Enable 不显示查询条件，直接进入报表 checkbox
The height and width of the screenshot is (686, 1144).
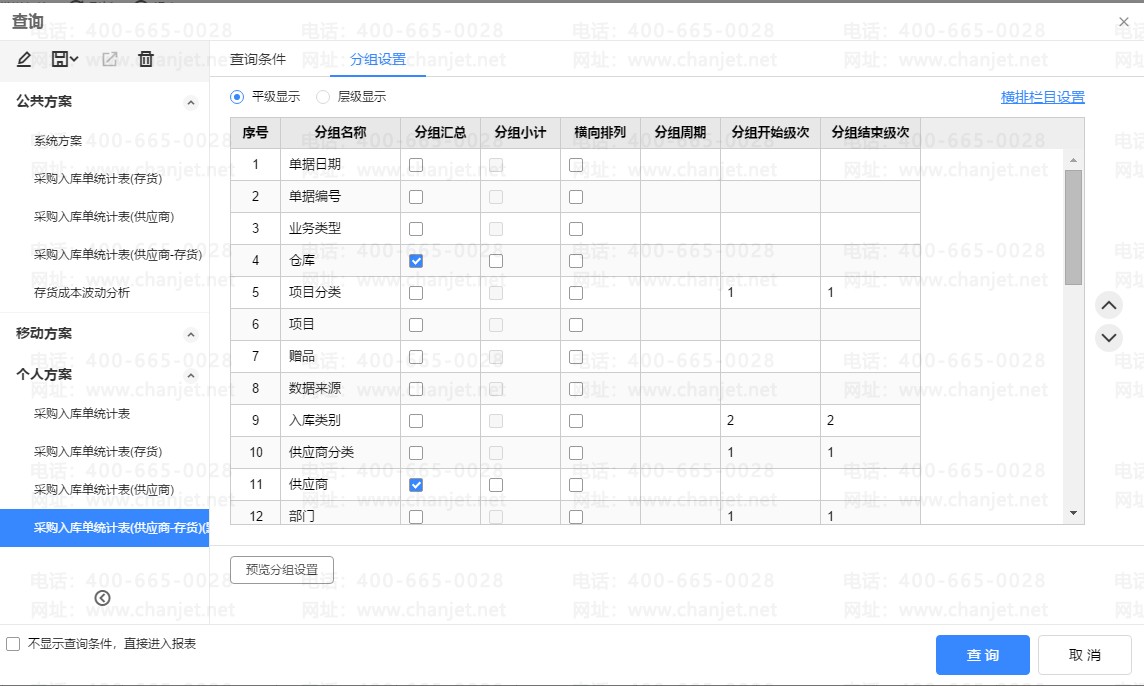[x=13, y=644]
